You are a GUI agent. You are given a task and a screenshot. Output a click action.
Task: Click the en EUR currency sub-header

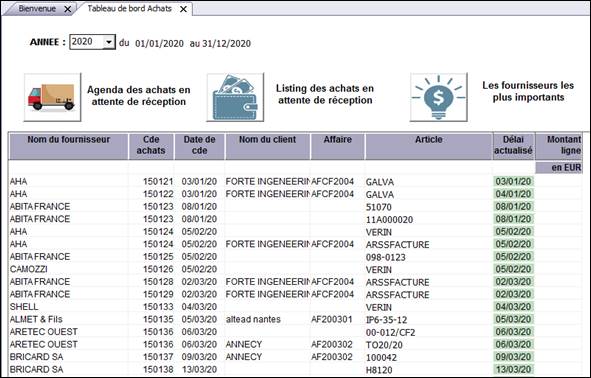click(559, 168)
